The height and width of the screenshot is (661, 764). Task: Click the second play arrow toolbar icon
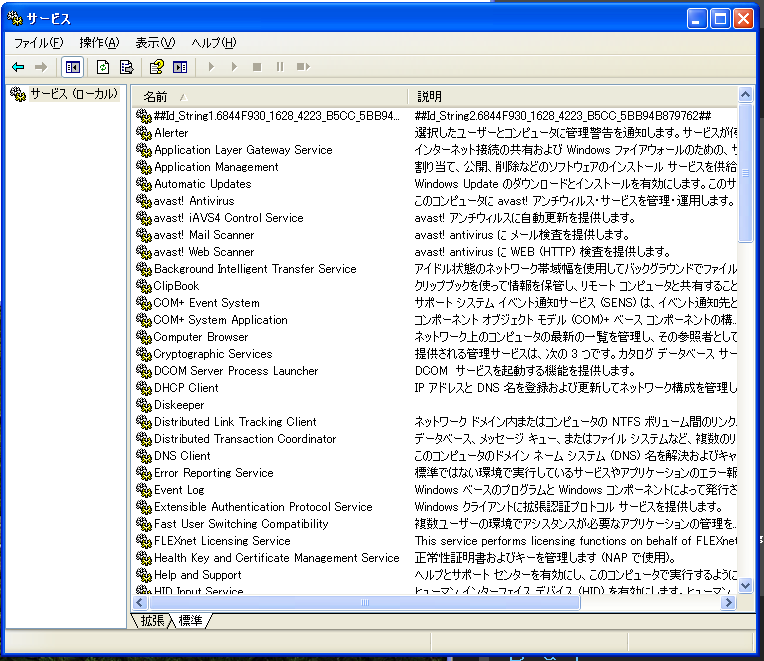[x=234, y=67]
